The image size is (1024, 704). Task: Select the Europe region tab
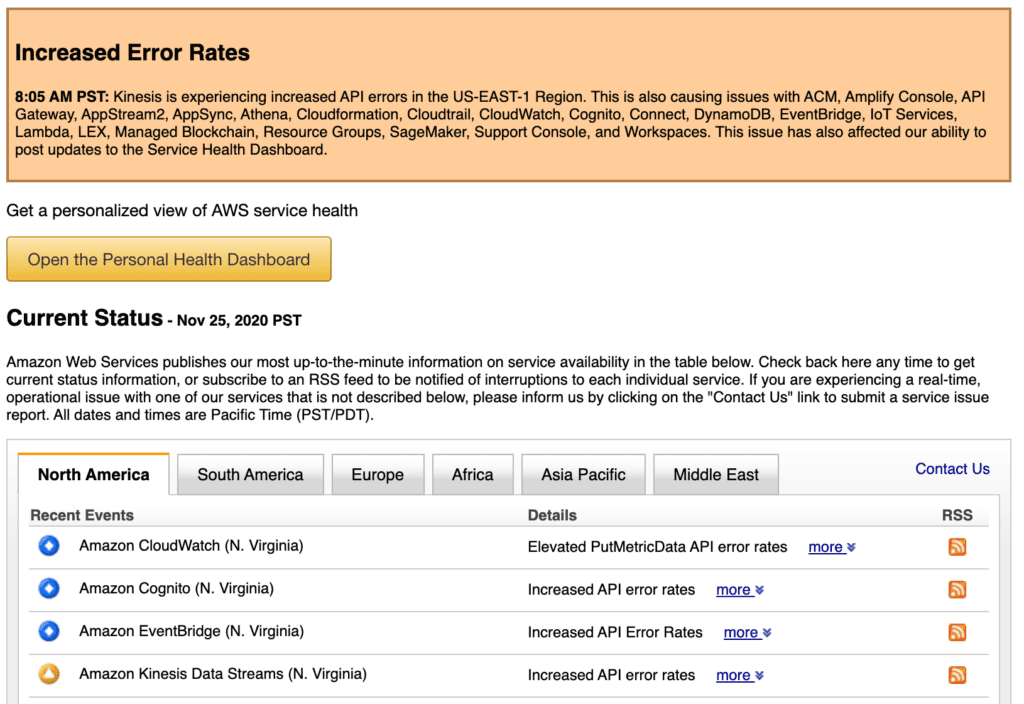pos(377,475)
